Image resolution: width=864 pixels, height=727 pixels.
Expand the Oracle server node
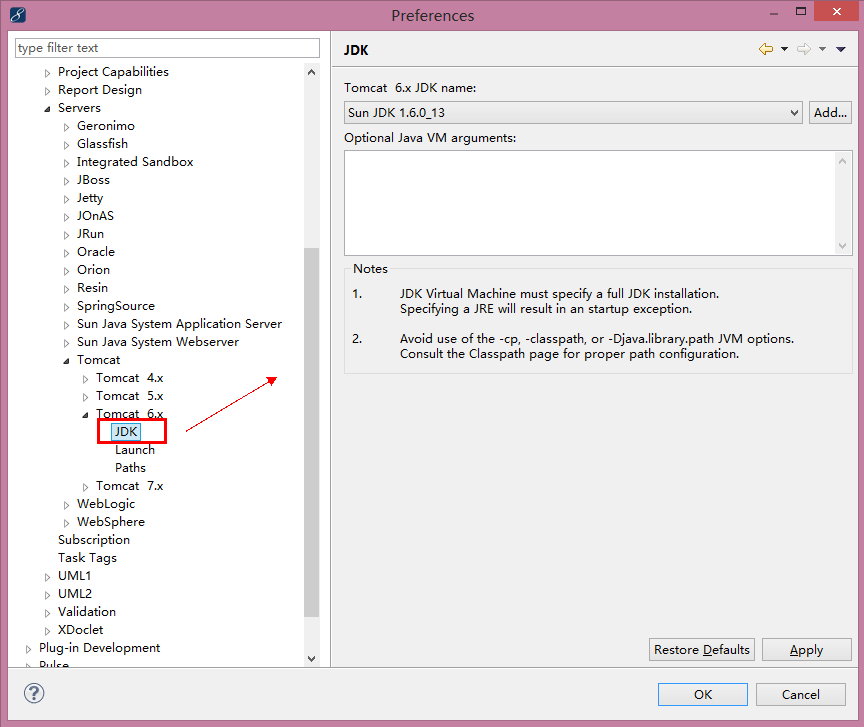[x=66, y=253]
